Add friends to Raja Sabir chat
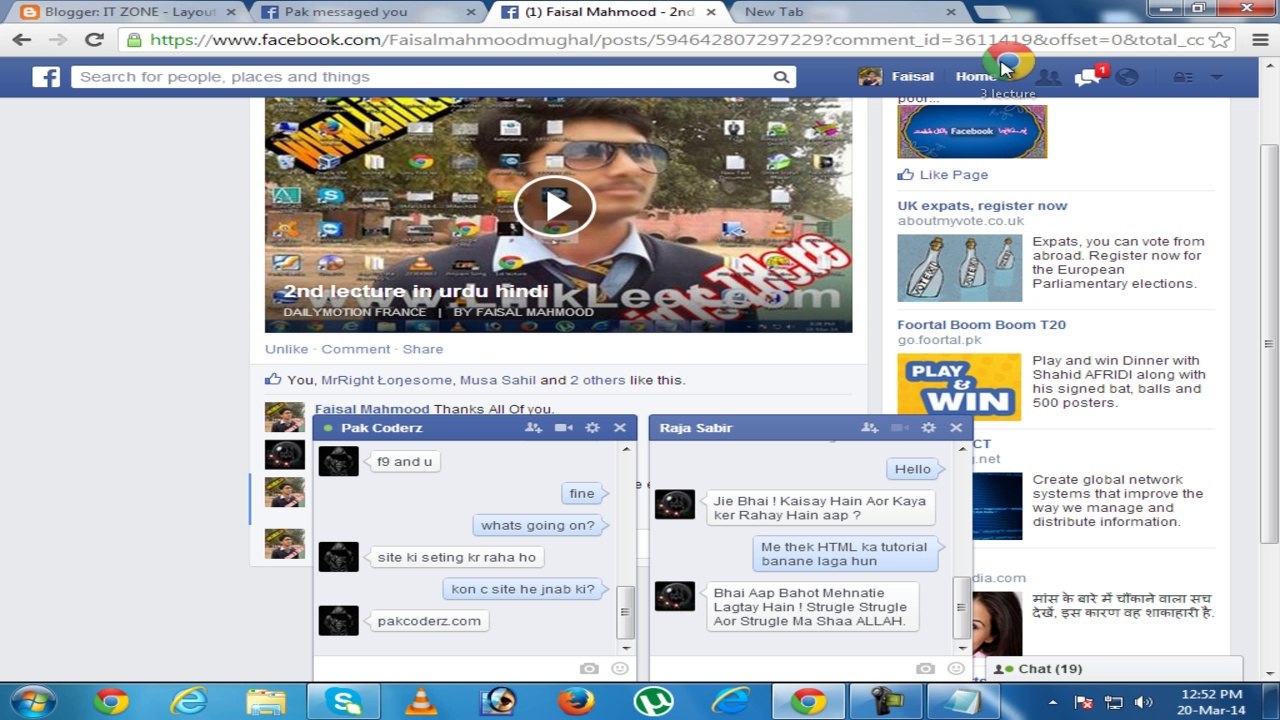The height and width of the screenshot is (720, 1280). [x=869, y=427]
